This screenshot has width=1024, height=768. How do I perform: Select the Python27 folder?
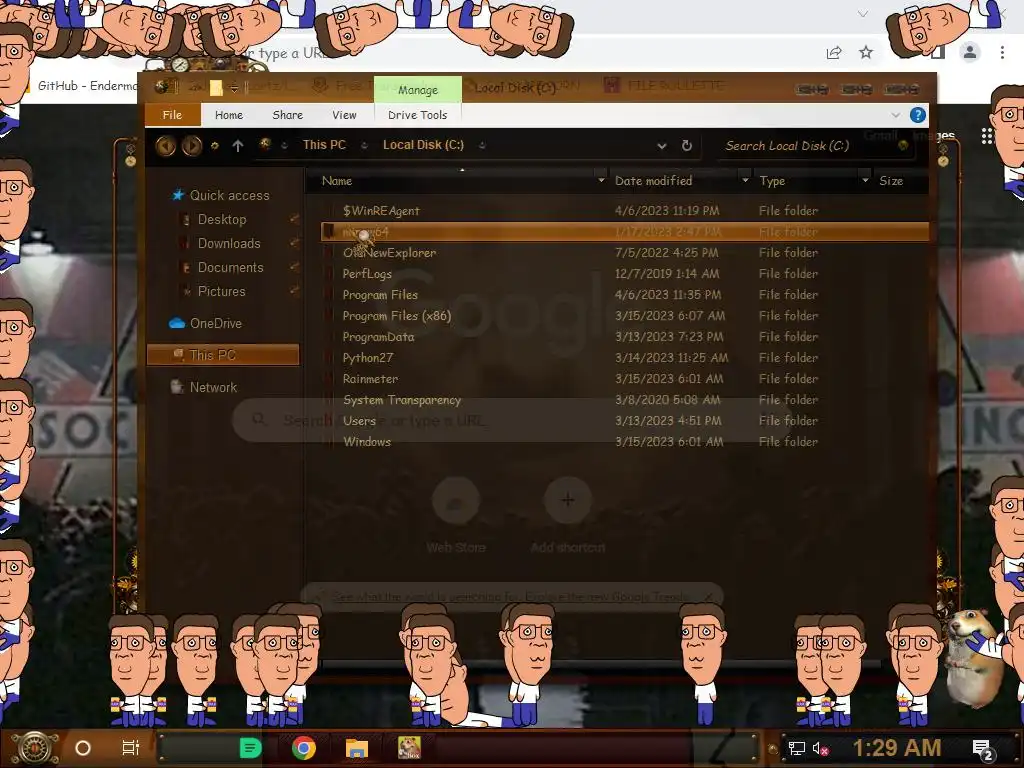click(x=368, y=358)
